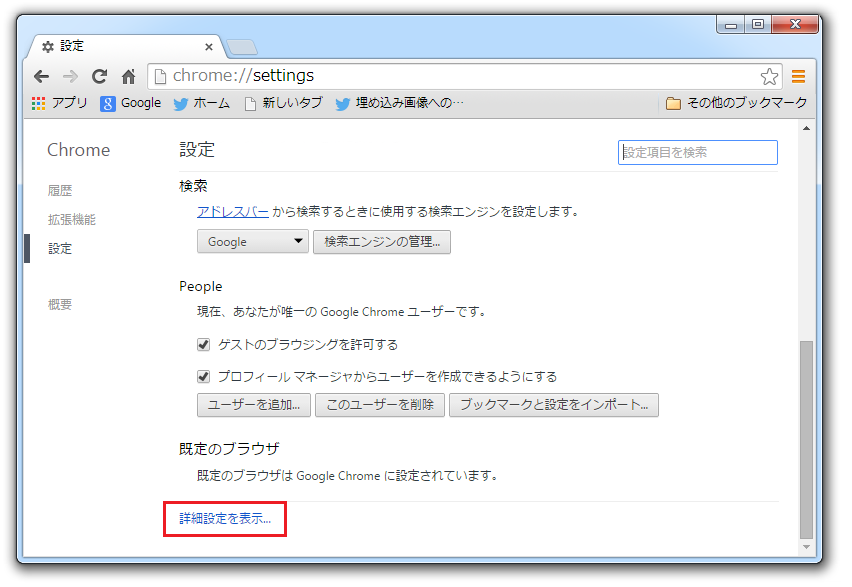Show advanced settings via 詳細設定を表示
Screen dimensions: 852x587
click(225, 519)
